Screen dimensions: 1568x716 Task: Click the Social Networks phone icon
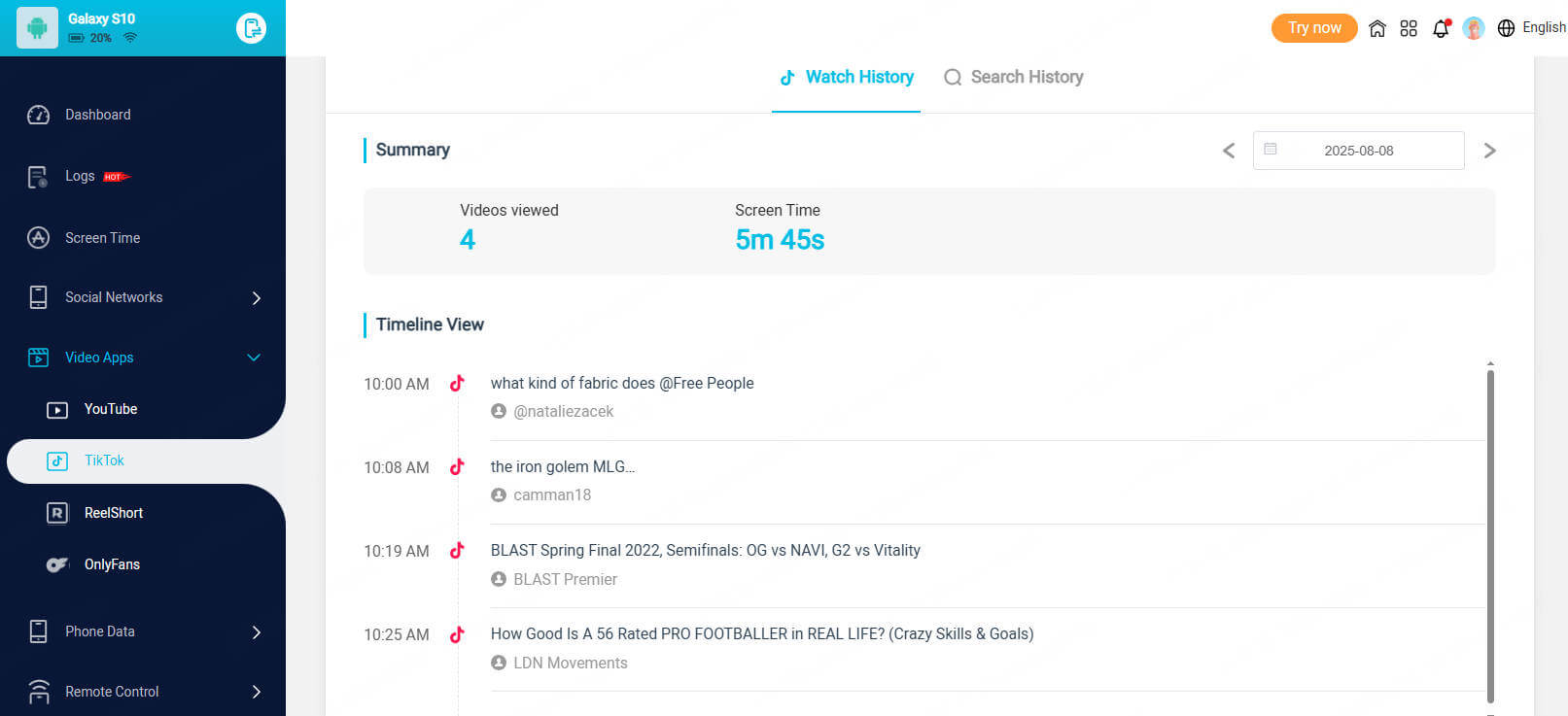[38, 297]
